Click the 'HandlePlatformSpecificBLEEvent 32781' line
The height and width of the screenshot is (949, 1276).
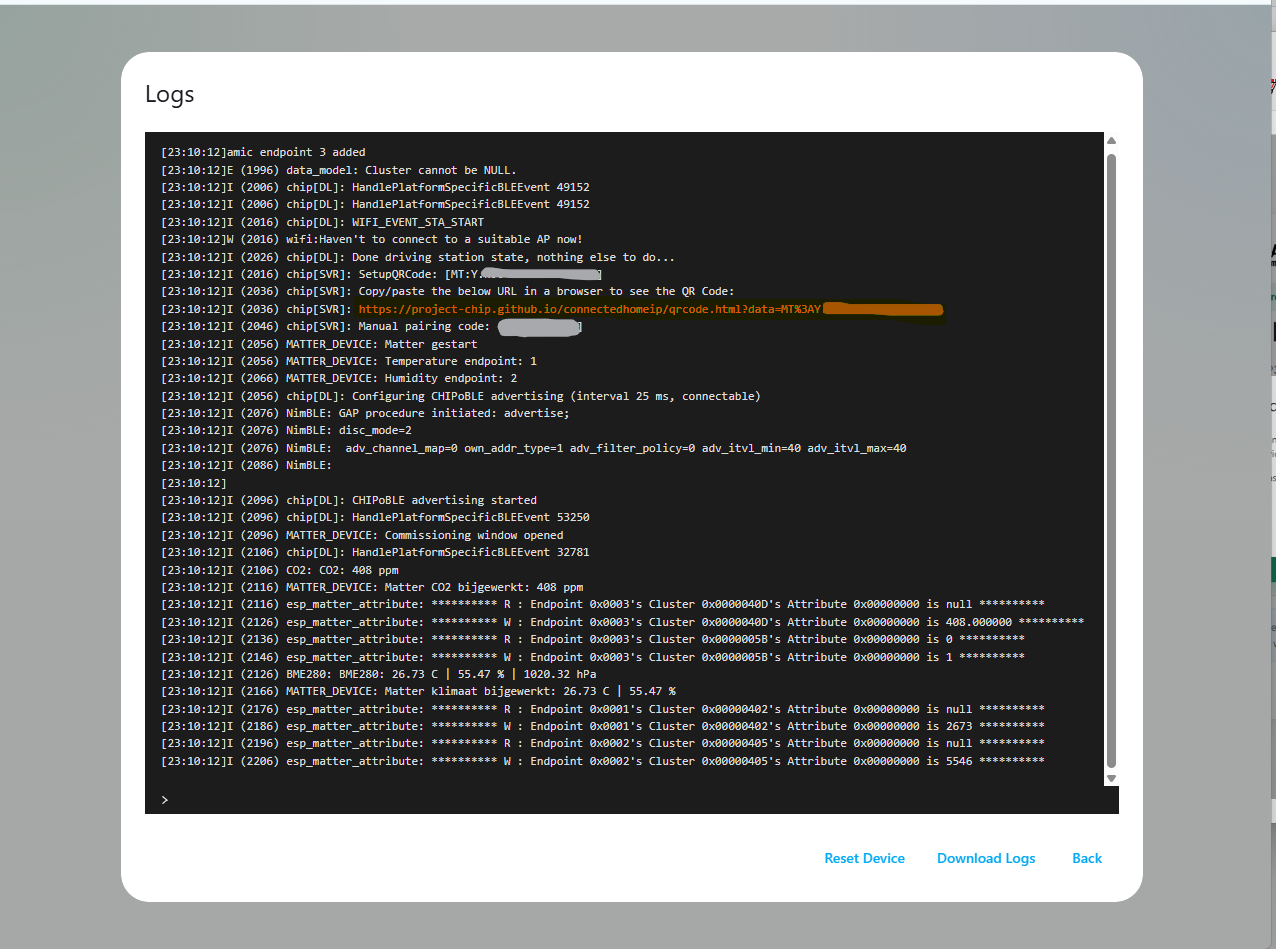[x=375, y=552]
